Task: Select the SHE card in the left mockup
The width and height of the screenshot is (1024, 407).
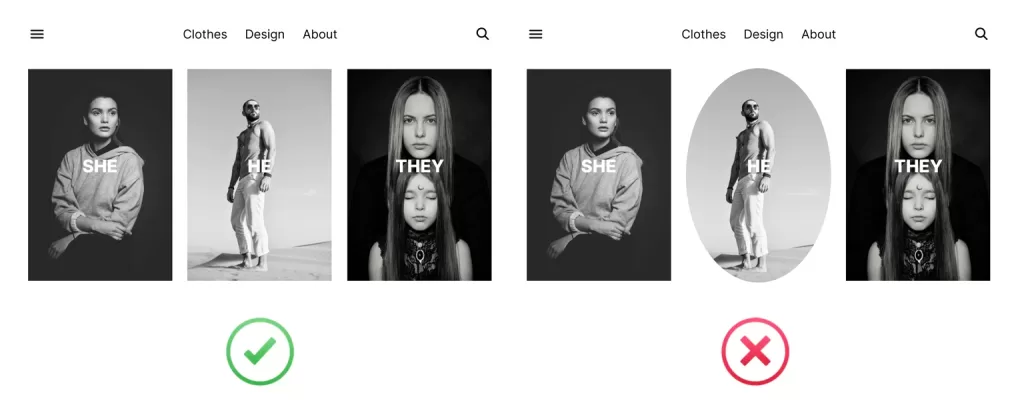Action: 100,175
